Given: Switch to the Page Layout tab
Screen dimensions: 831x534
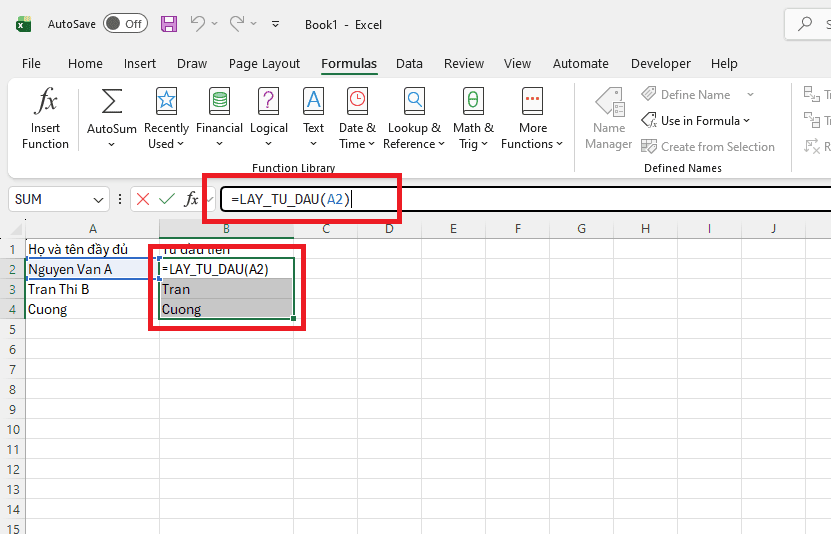Looking at the screenshot, I should 264,64.
